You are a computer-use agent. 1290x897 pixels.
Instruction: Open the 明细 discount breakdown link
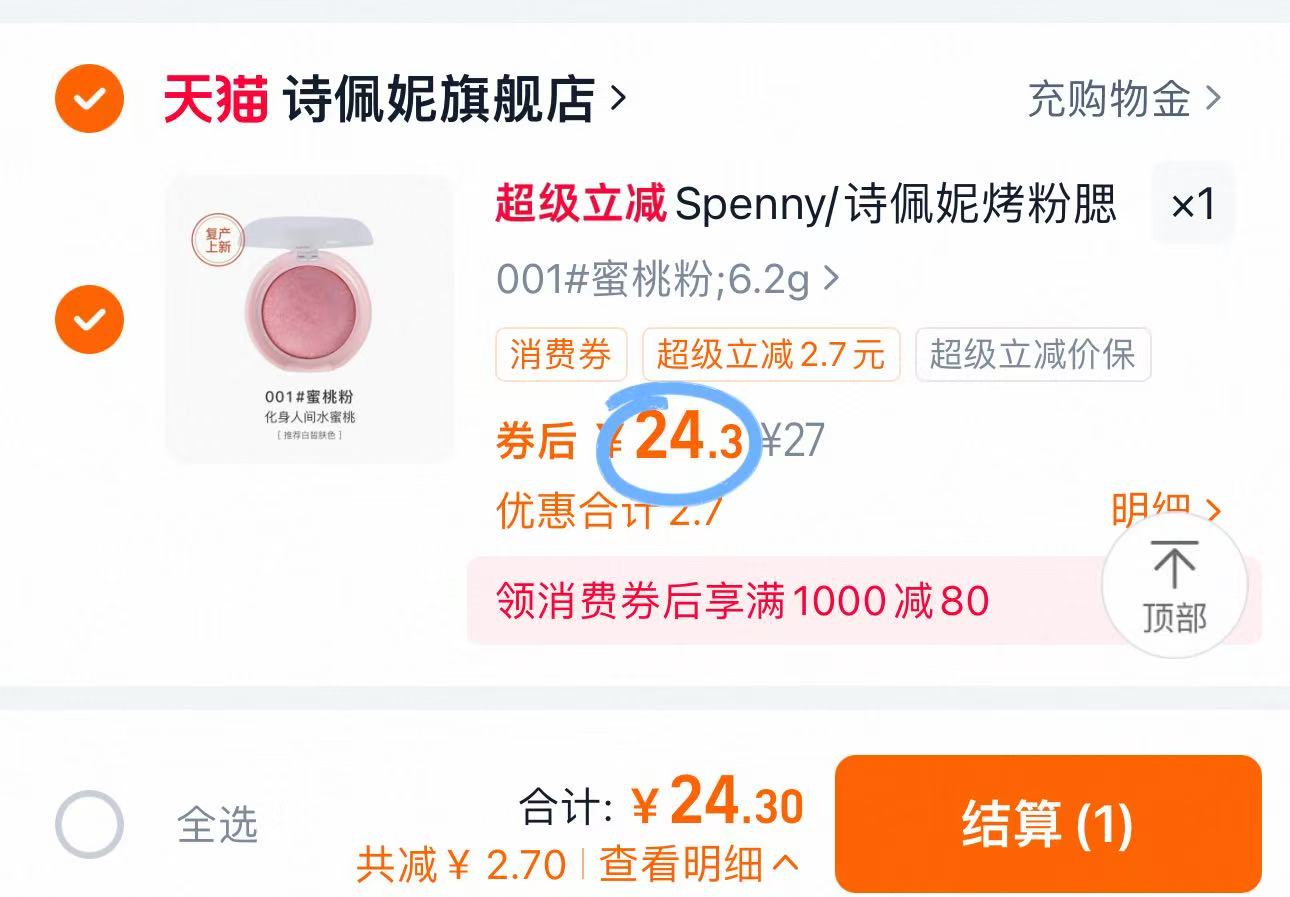(1166, 510)
